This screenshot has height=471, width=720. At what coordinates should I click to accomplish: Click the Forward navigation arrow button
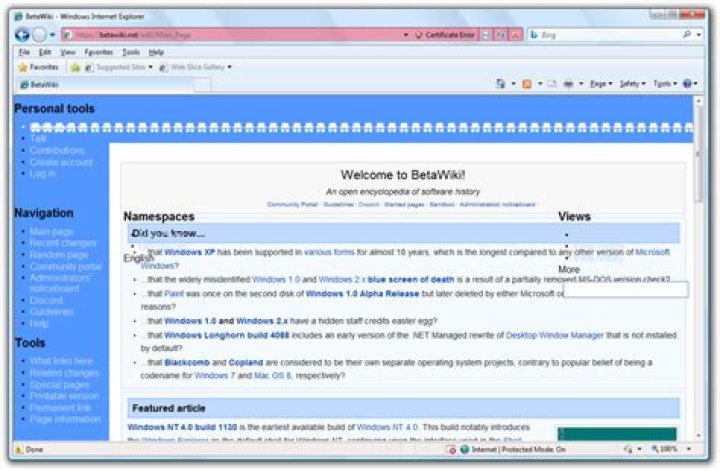pos(39,35)
